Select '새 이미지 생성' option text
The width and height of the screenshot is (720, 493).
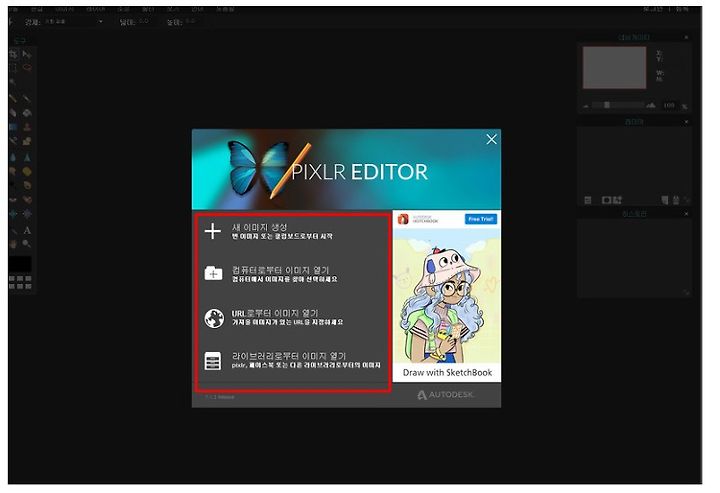coord(259,227)
